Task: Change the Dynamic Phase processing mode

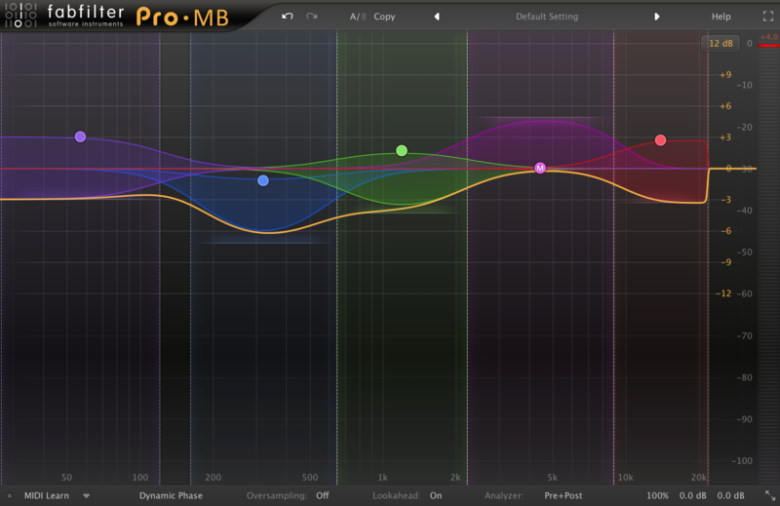Action: (x=171, y=496)
